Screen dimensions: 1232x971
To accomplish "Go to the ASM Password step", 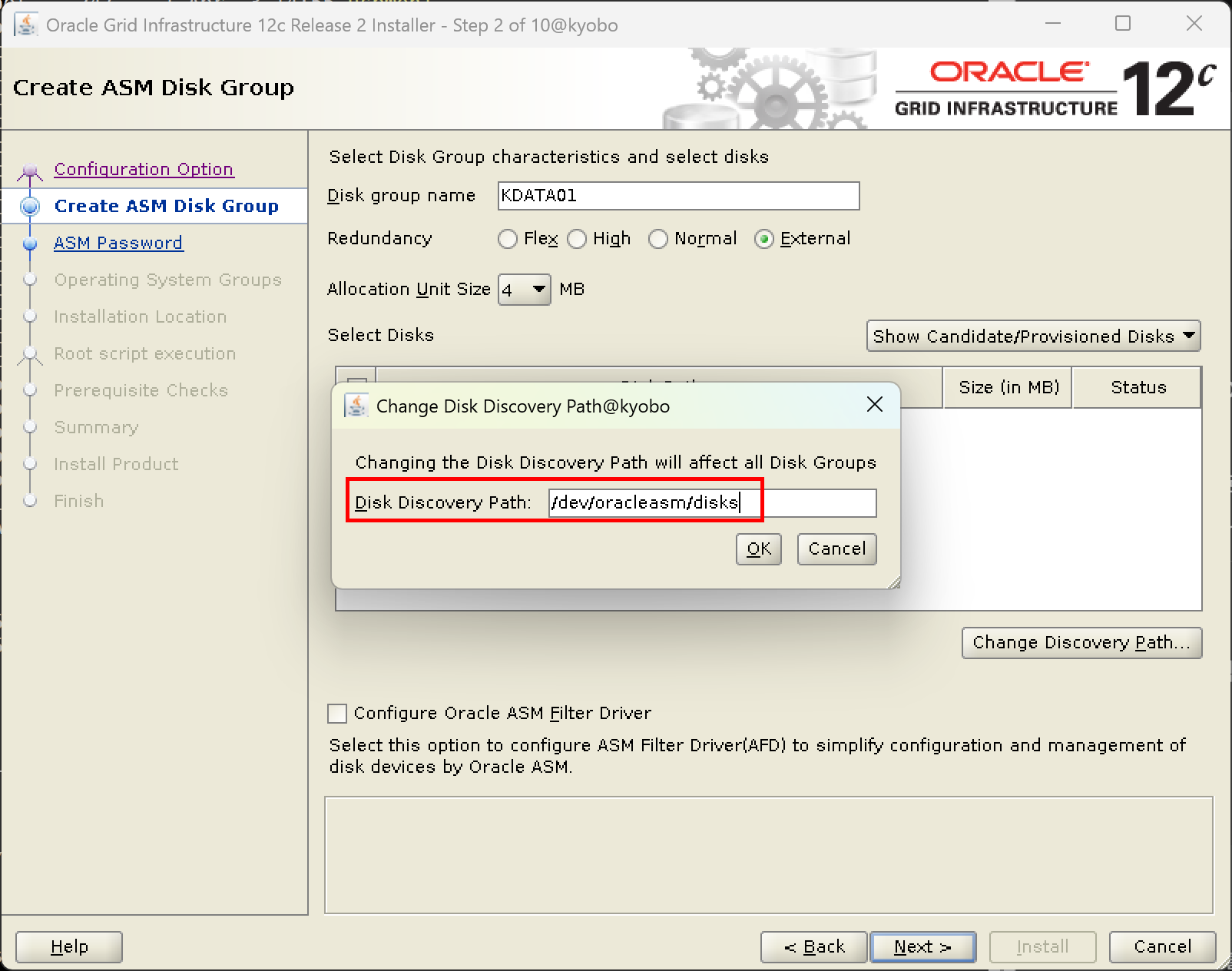I will pyautogui.click(x=118, y=243).
